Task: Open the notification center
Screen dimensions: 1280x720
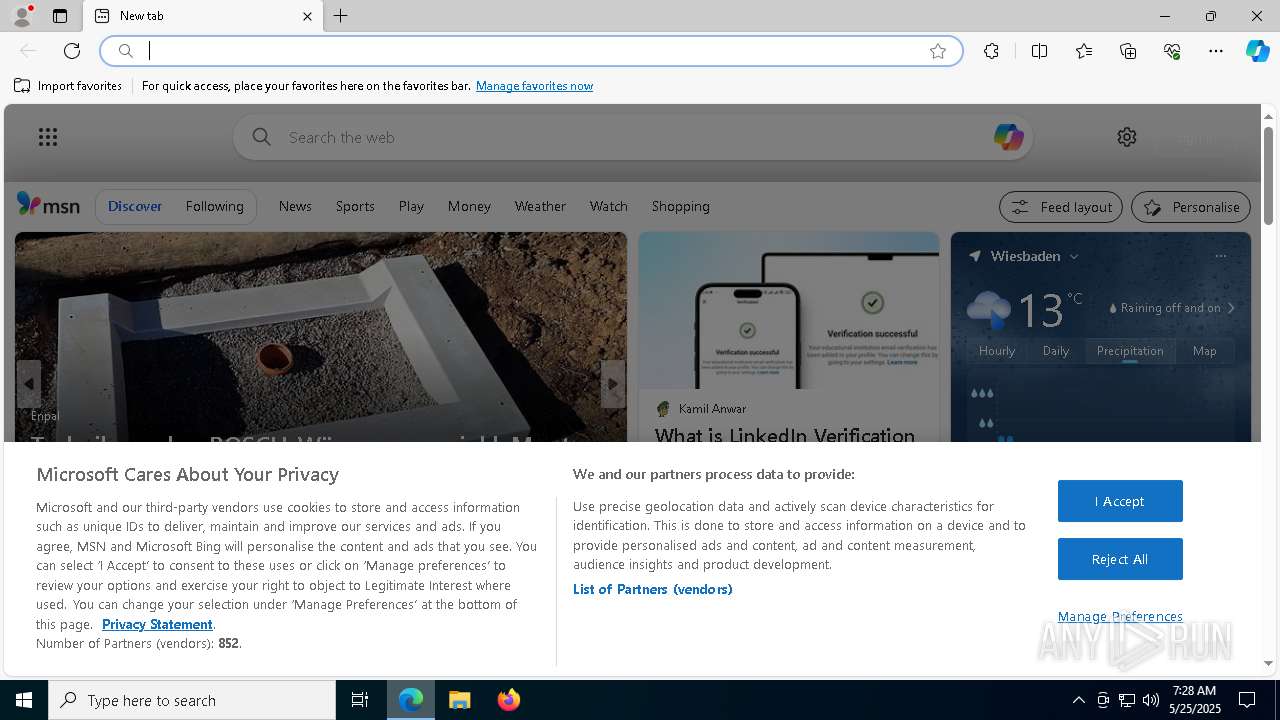Action: (x=1247, y=700)
